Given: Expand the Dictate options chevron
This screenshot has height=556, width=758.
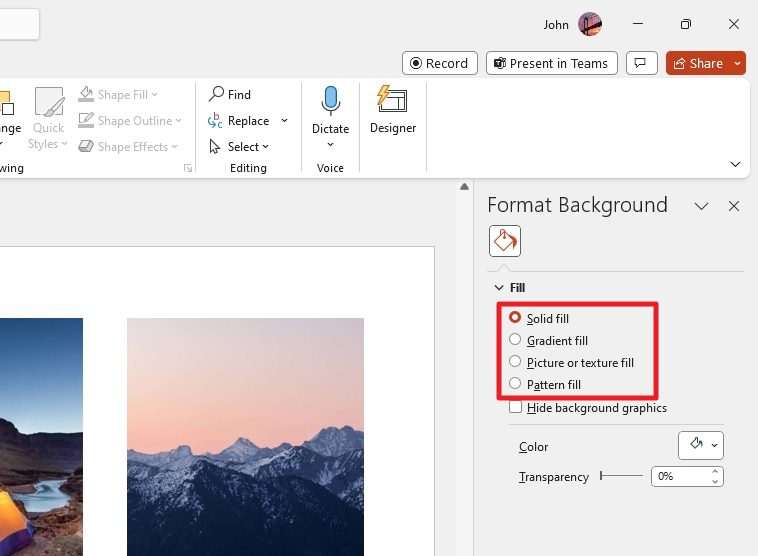Looking at the screenshot, I should [330, 145].
